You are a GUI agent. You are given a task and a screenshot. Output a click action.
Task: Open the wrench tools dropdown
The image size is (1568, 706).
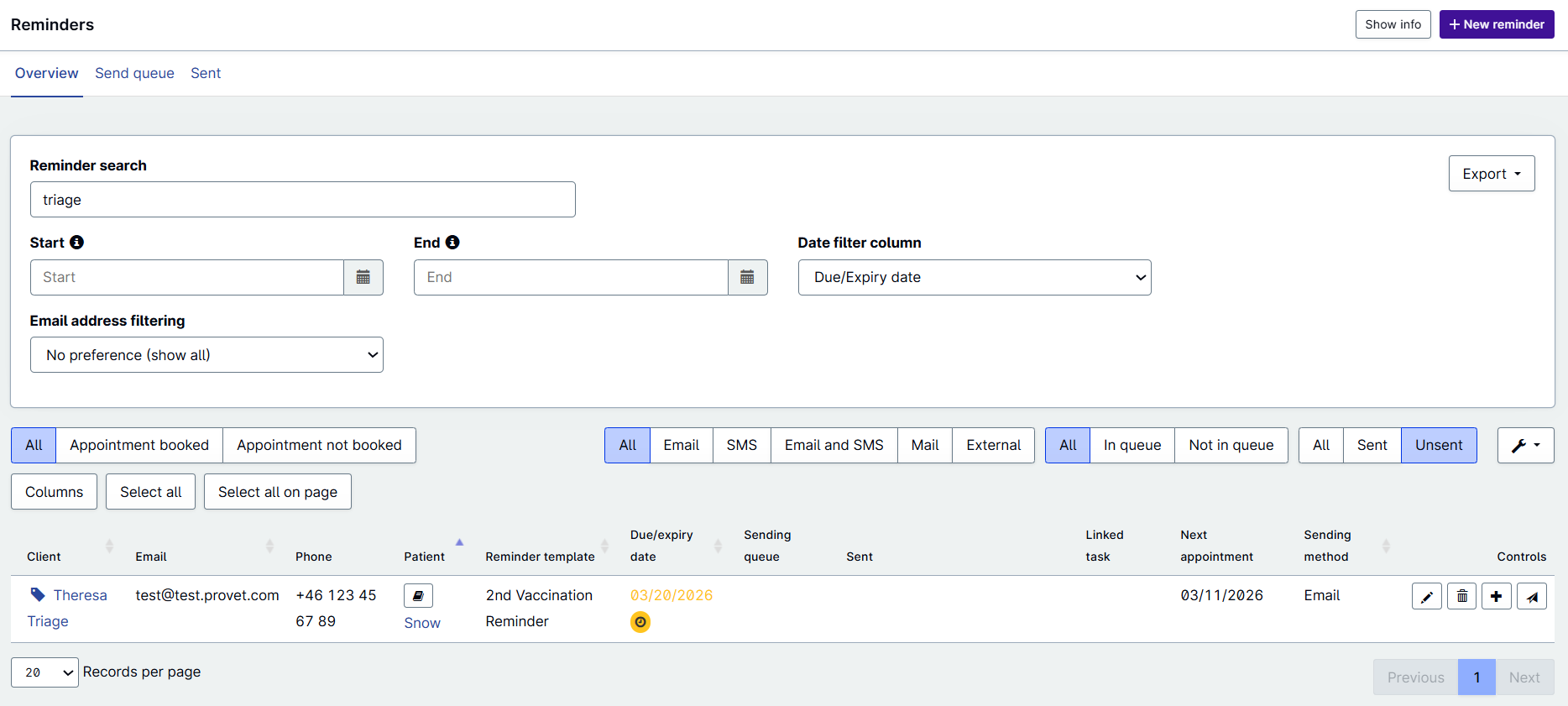tap(1526, 445)
